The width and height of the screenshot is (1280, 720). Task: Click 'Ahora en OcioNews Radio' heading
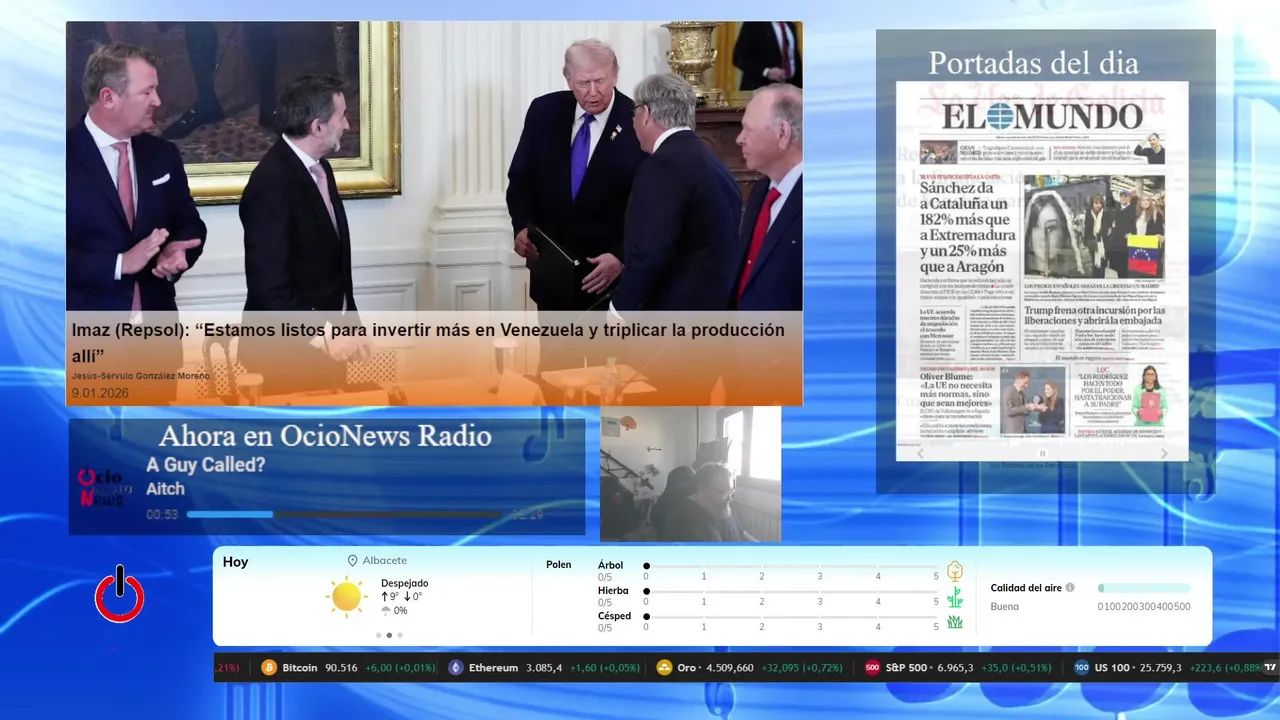(x=325, y=436)
